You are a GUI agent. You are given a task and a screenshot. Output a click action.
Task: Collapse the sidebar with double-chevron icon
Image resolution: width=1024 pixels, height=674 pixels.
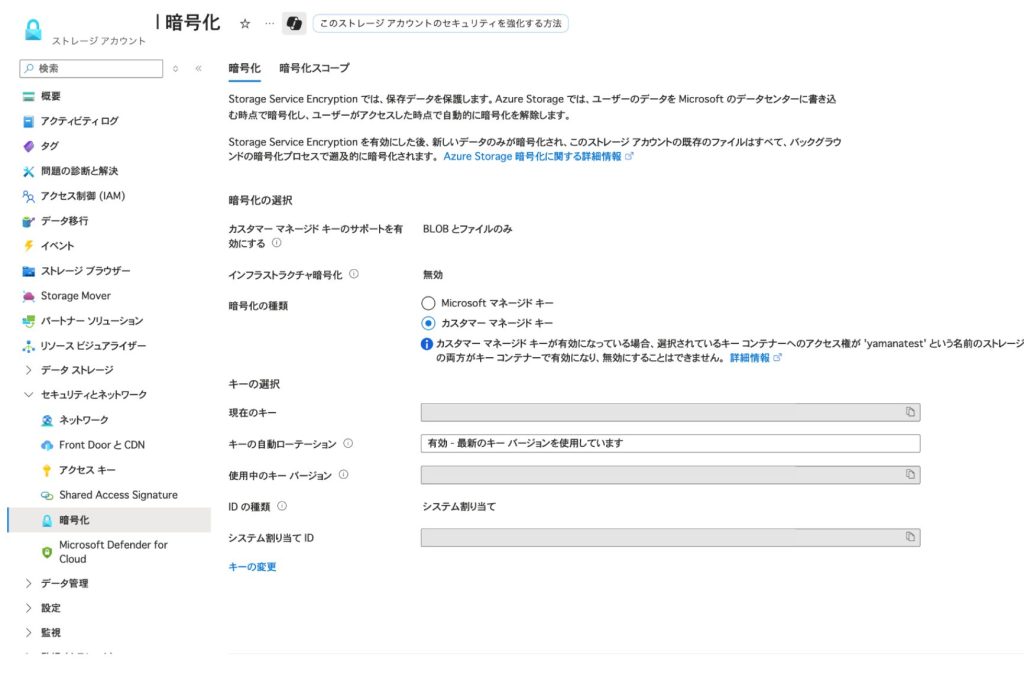click(x=198, y=69)
